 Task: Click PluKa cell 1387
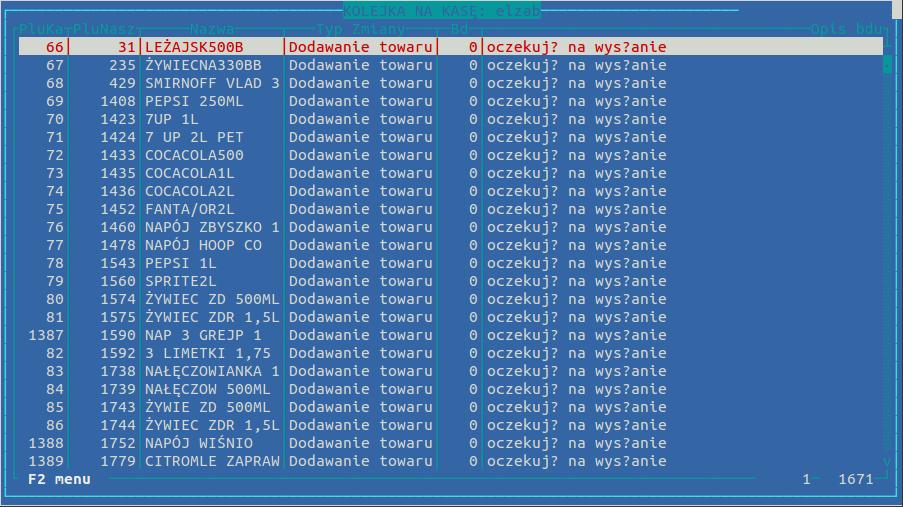[x=46, y=335]
